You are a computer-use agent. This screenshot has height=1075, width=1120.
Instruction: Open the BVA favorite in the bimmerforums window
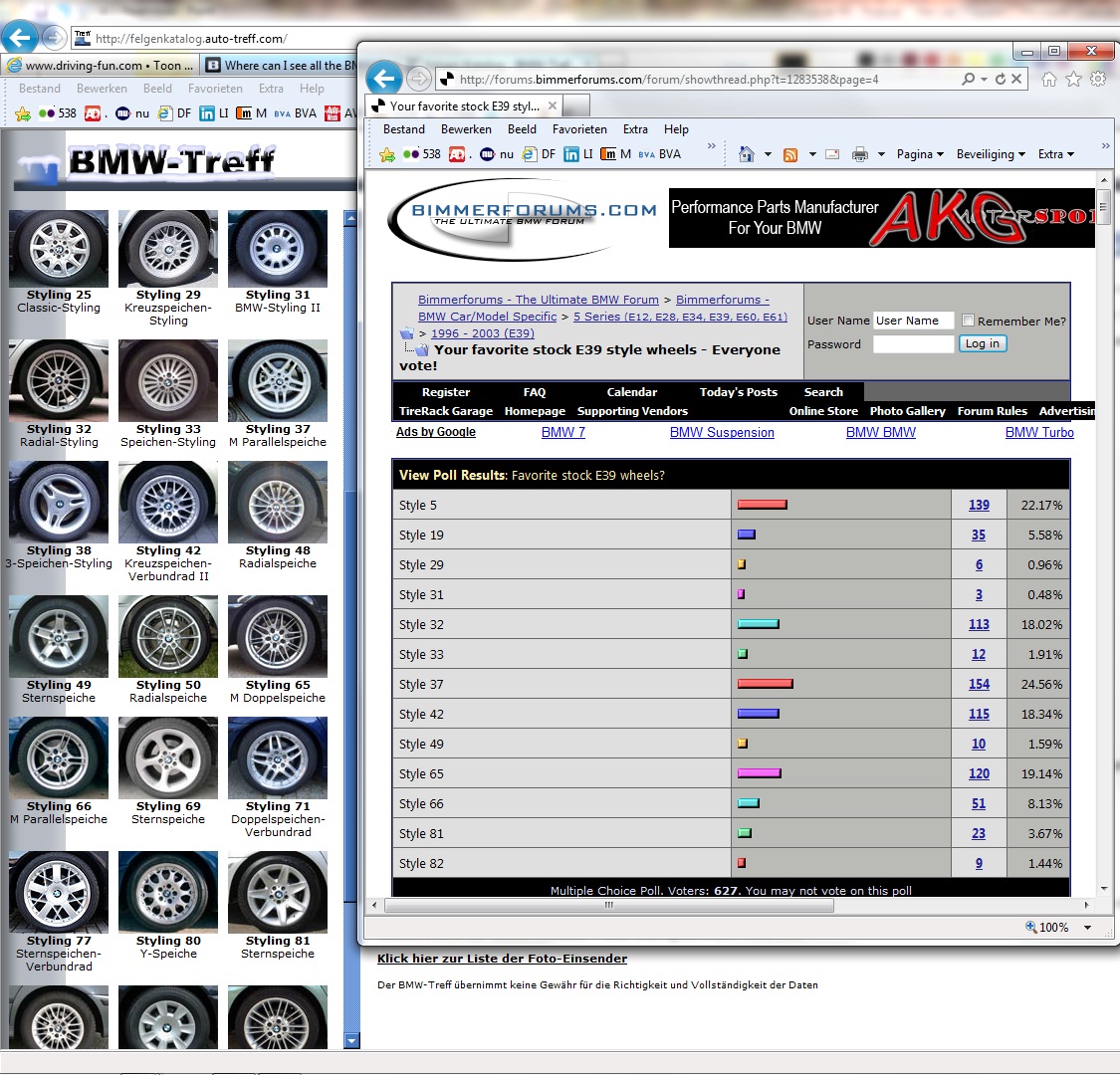pos(660,153)
